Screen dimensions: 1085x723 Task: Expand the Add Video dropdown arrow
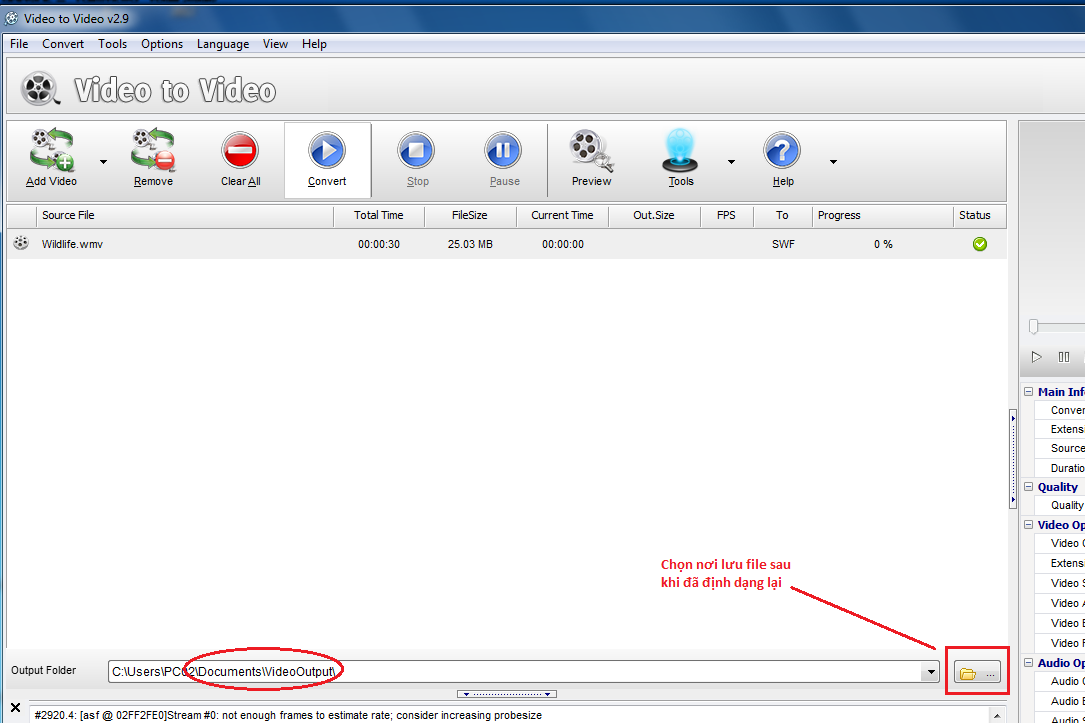pos(103,161)
